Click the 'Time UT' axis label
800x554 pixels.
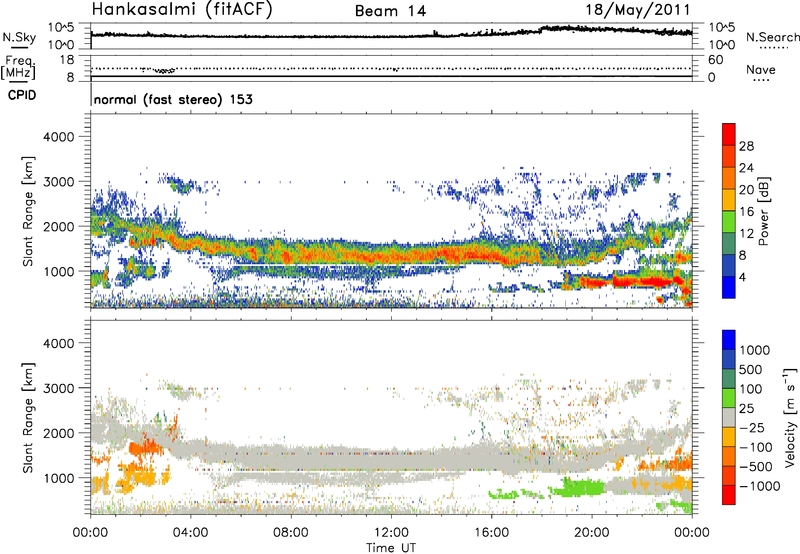coord(391,548)
